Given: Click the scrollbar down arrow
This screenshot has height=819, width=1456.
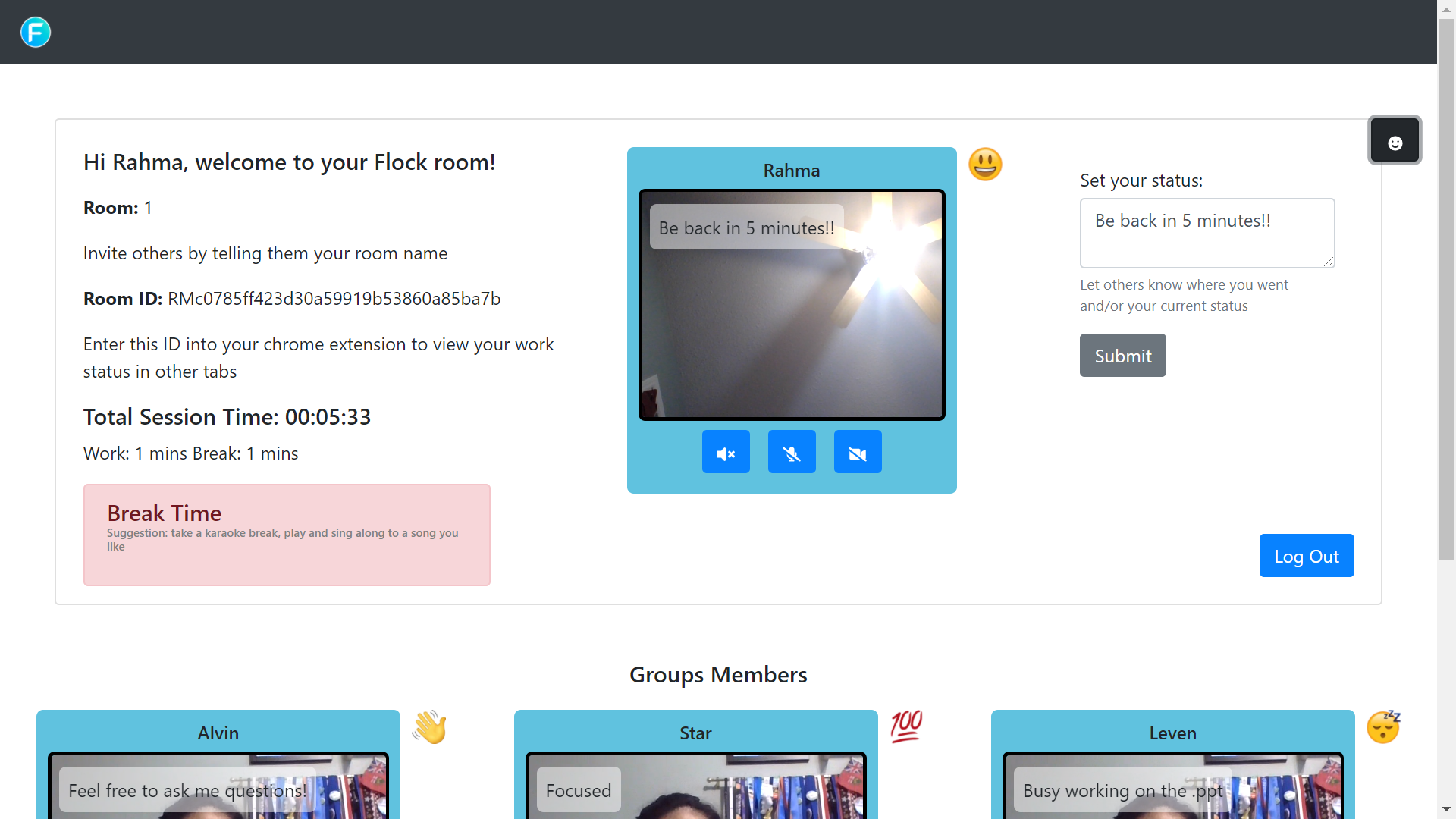Looking at the screenshot, I should (x=1446, y=810).
